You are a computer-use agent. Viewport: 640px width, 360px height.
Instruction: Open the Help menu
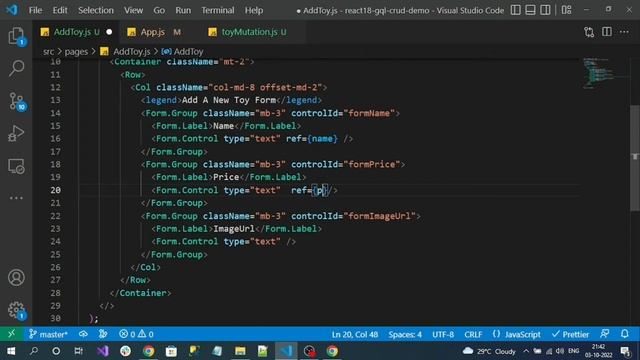pyautogui.click(x=254, y=10)
